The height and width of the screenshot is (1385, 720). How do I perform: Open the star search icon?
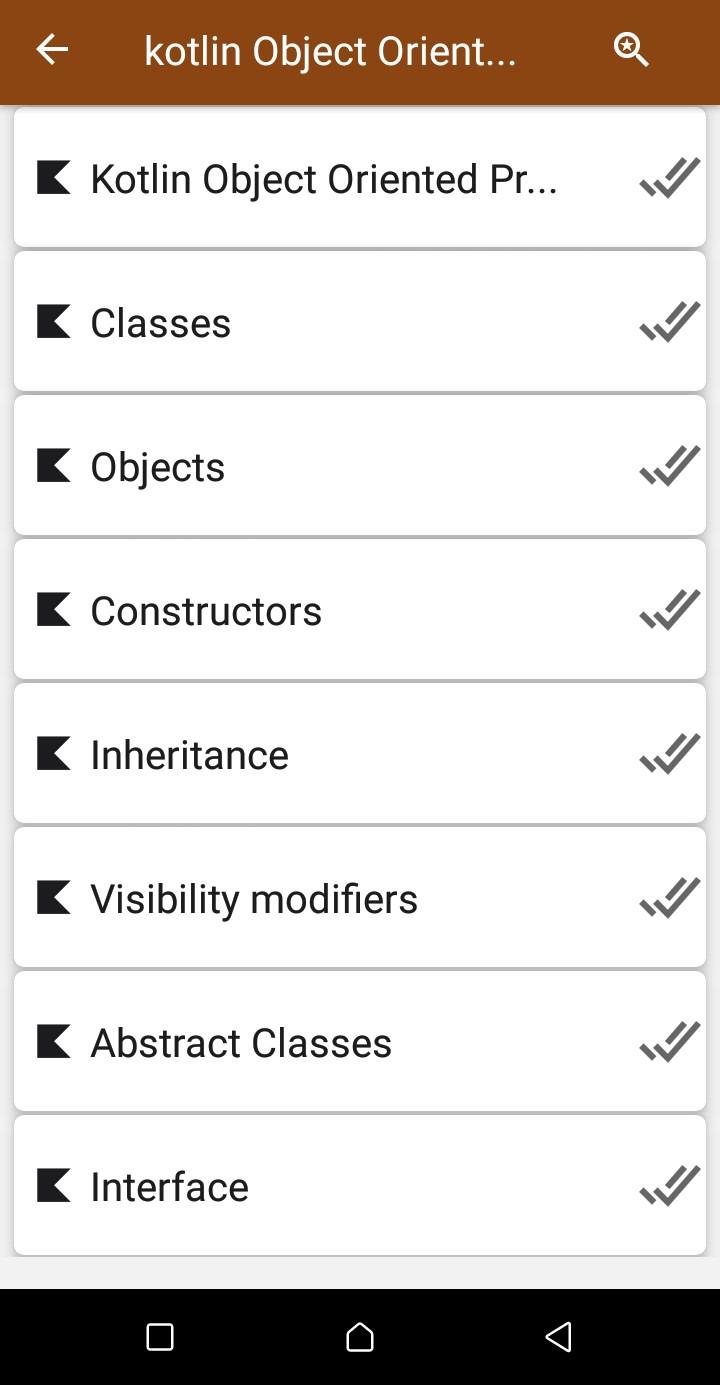631,49
